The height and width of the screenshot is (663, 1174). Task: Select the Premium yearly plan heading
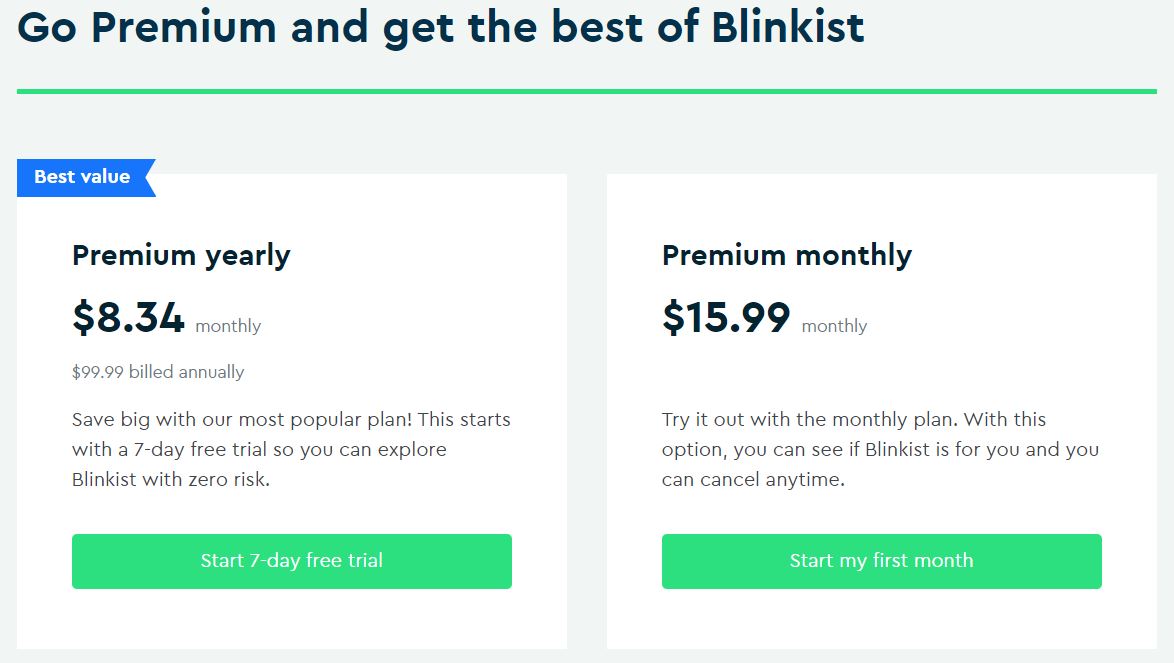pyautogui.click(x=181, y=256)
